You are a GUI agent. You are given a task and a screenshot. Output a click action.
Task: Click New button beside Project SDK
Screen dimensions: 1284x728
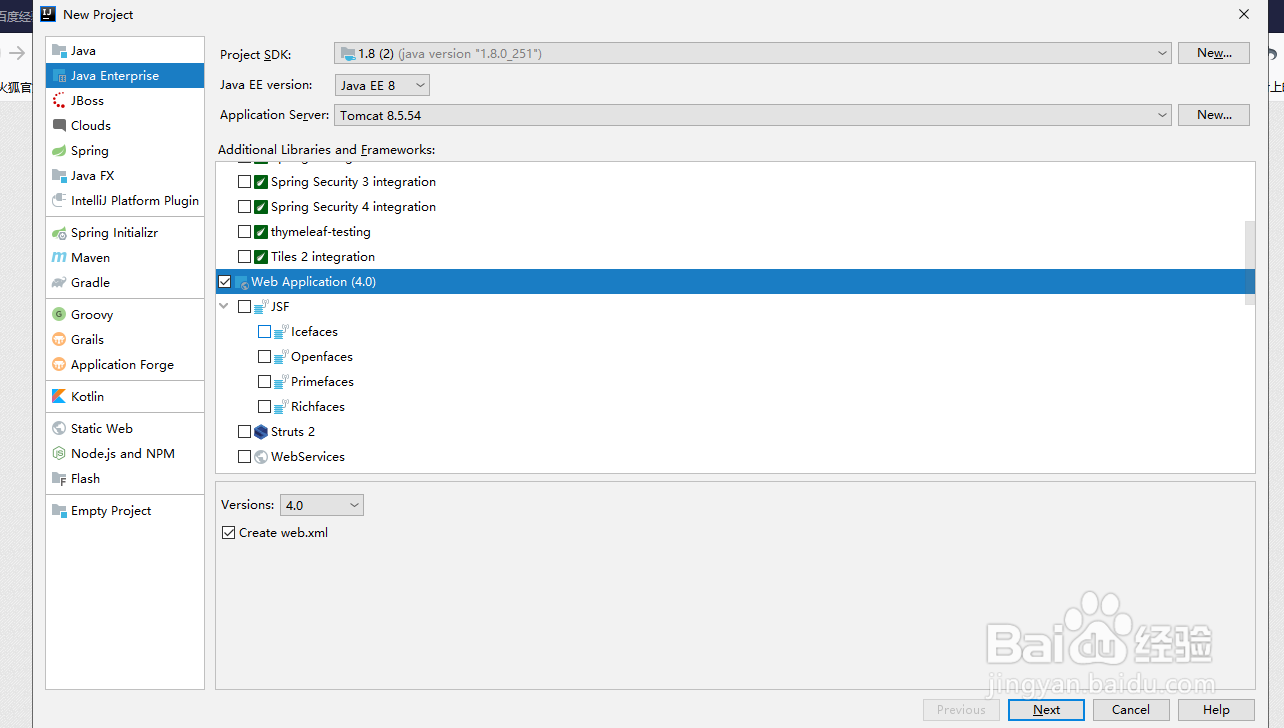pos(1214,53)
